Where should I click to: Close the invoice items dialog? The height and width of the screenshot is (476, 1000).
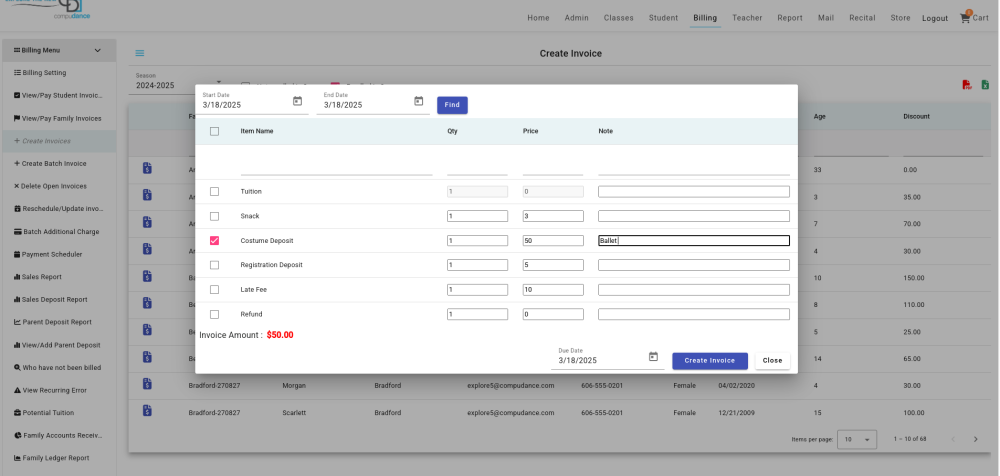772,361
